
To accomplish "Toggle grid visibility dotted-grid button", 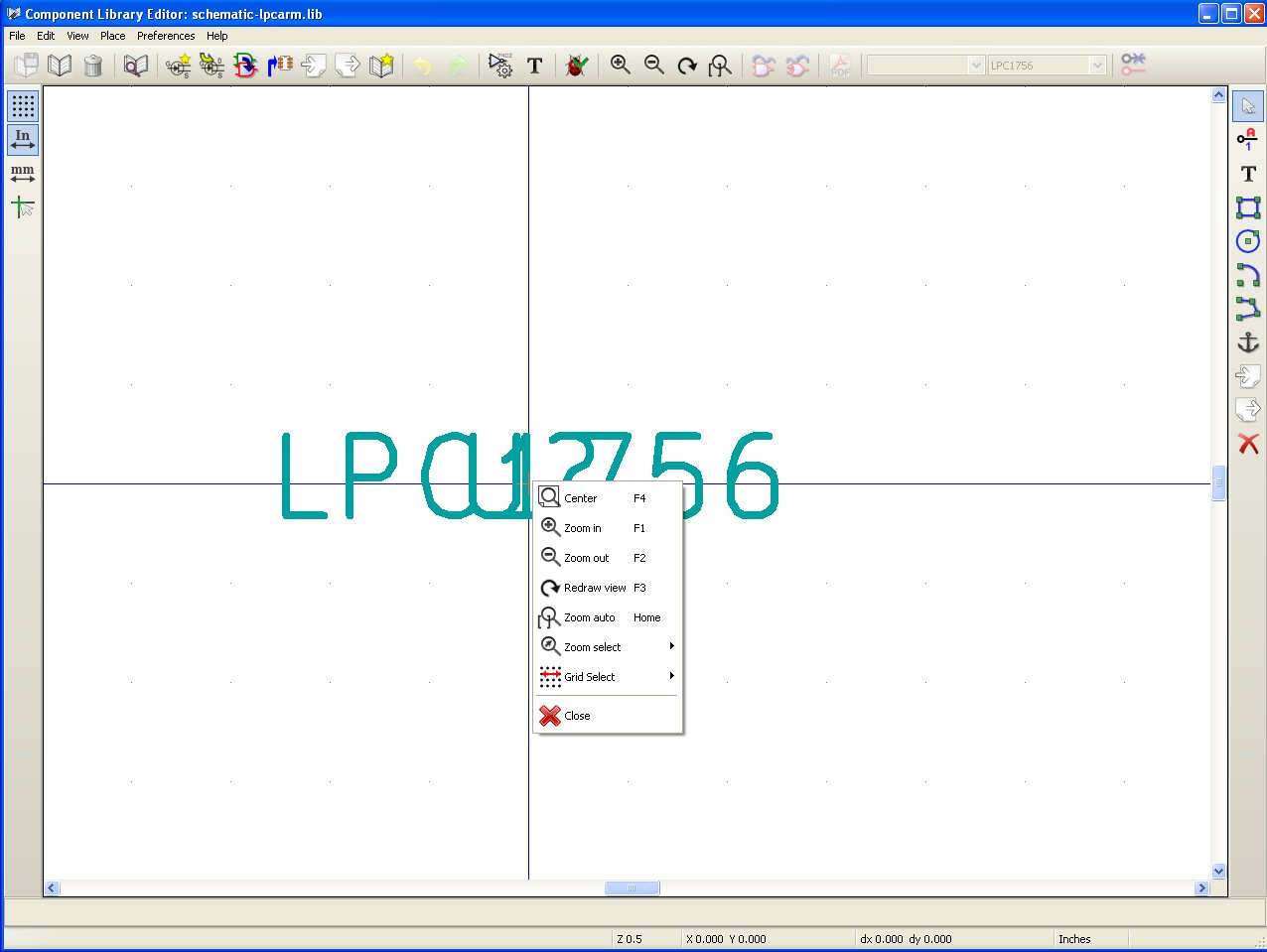I will pos(23,106).
